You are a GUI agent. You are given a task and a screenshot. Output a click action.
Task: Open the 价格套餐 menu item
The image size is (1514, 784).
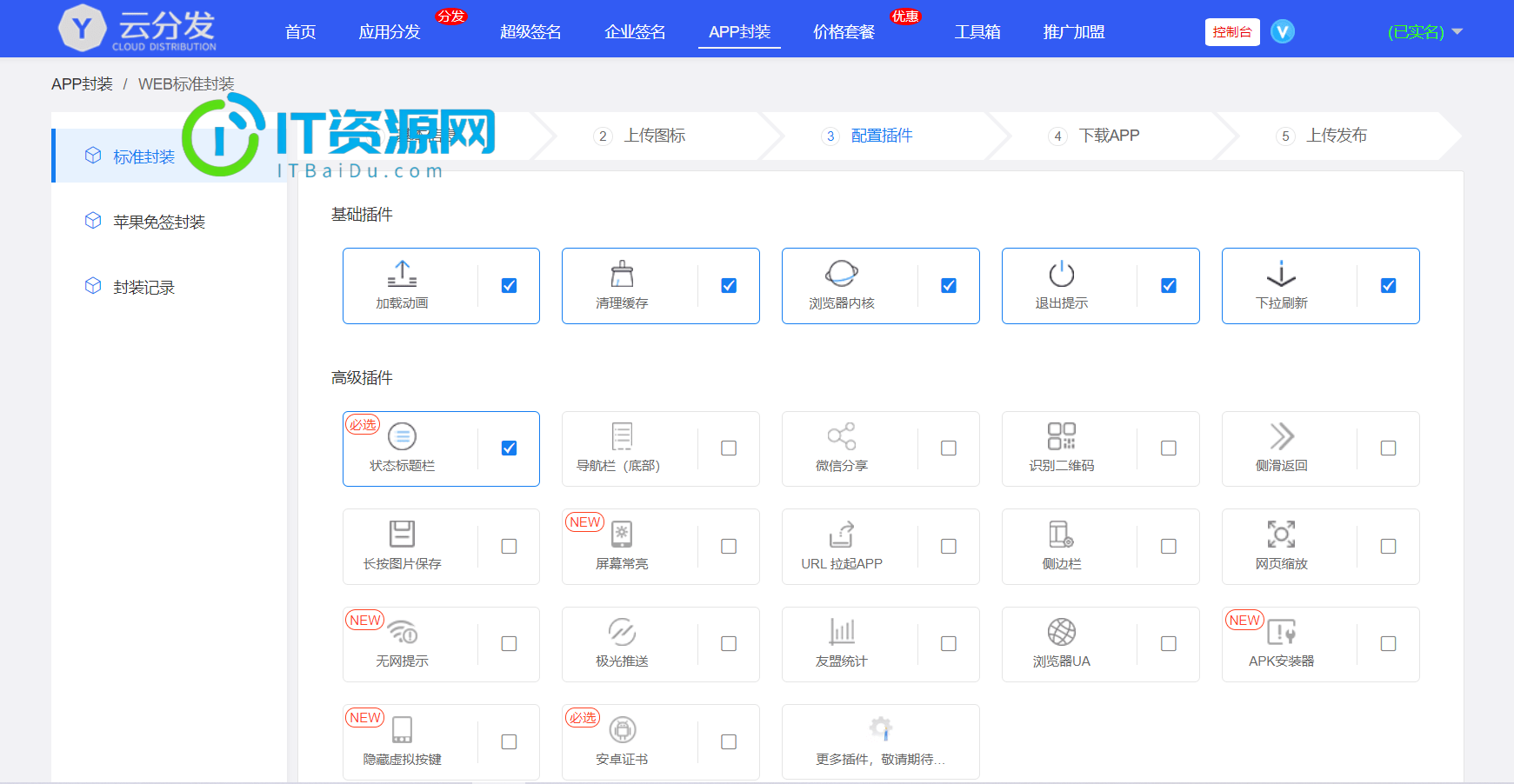(x=844, y=32)
